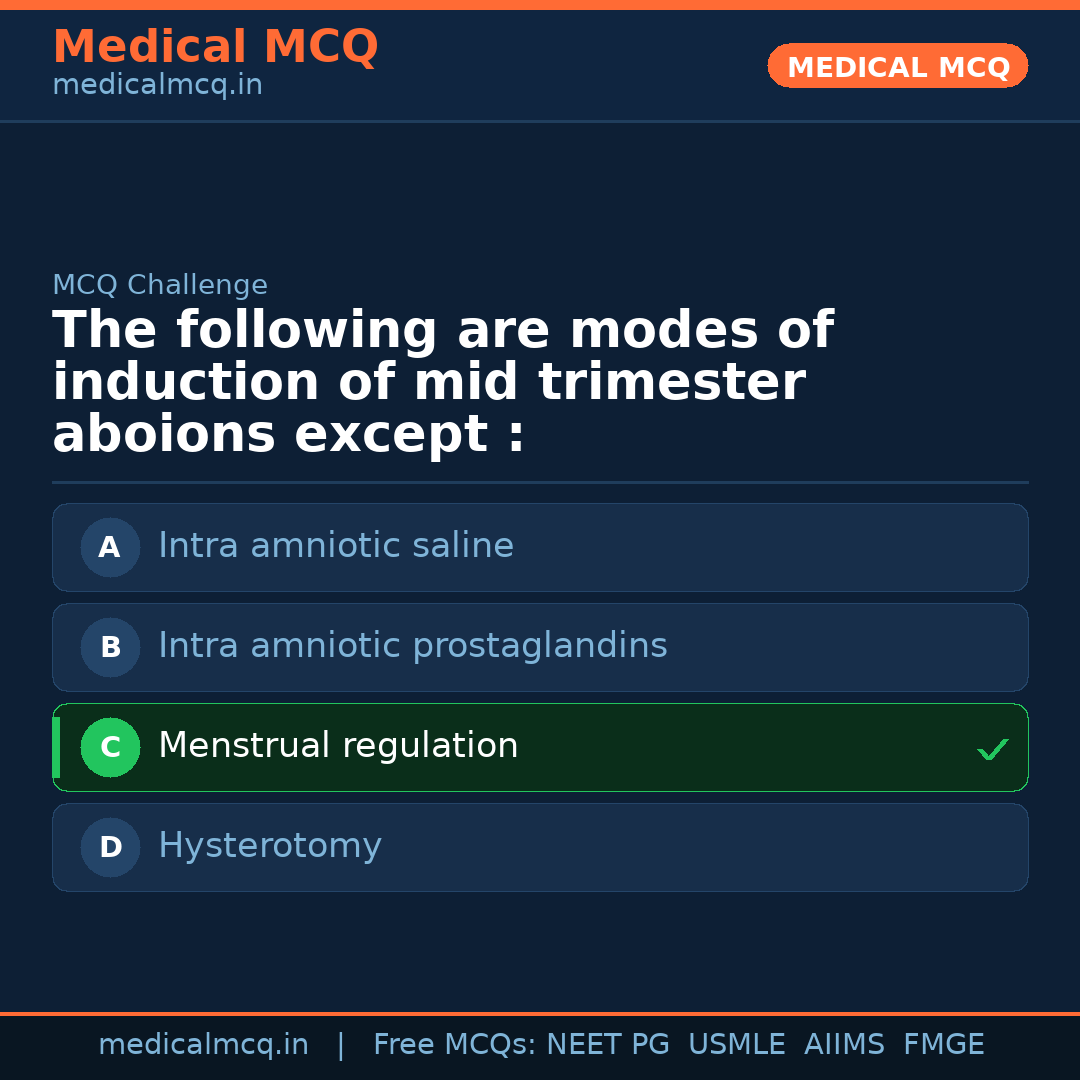The width and height of the screenshot is (1080, 1080).
Task: Click the NEET PG footer label
Action: [607, 1044]
